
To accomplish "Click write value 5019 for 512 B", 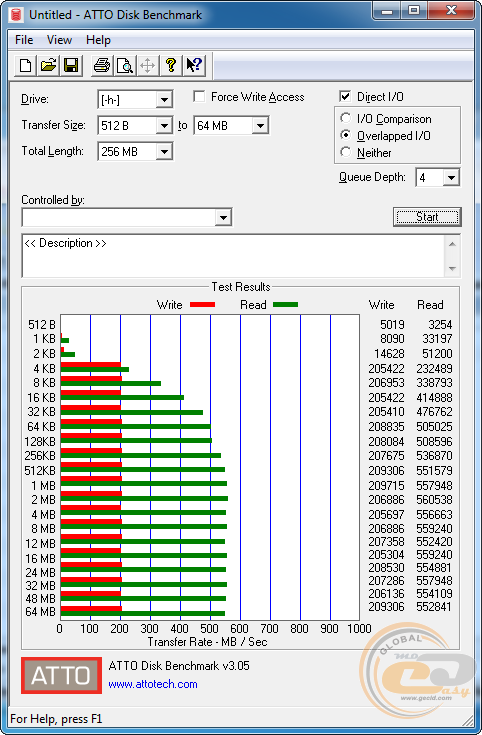I will point(392,324).
